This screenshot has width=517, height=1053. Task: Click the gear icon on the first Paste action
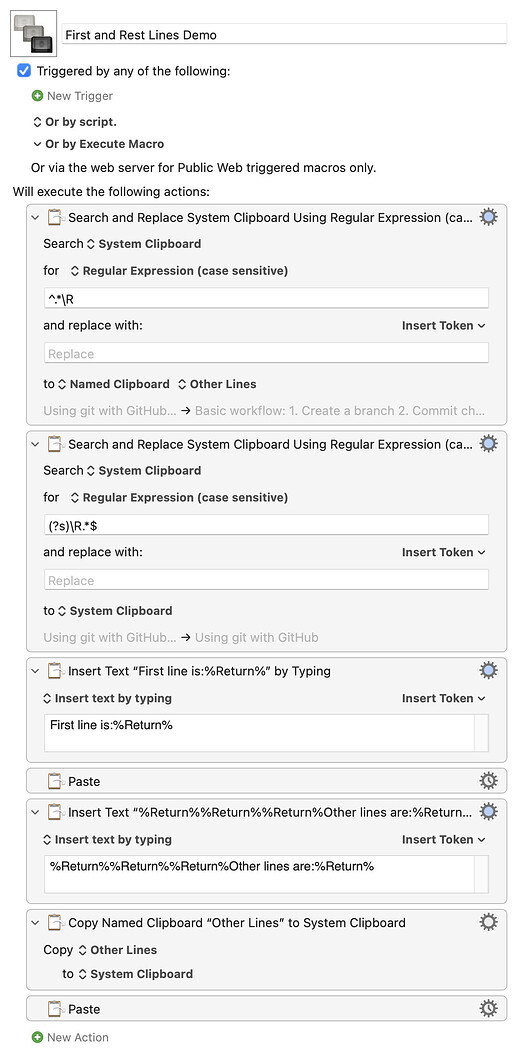coord(488,781)
